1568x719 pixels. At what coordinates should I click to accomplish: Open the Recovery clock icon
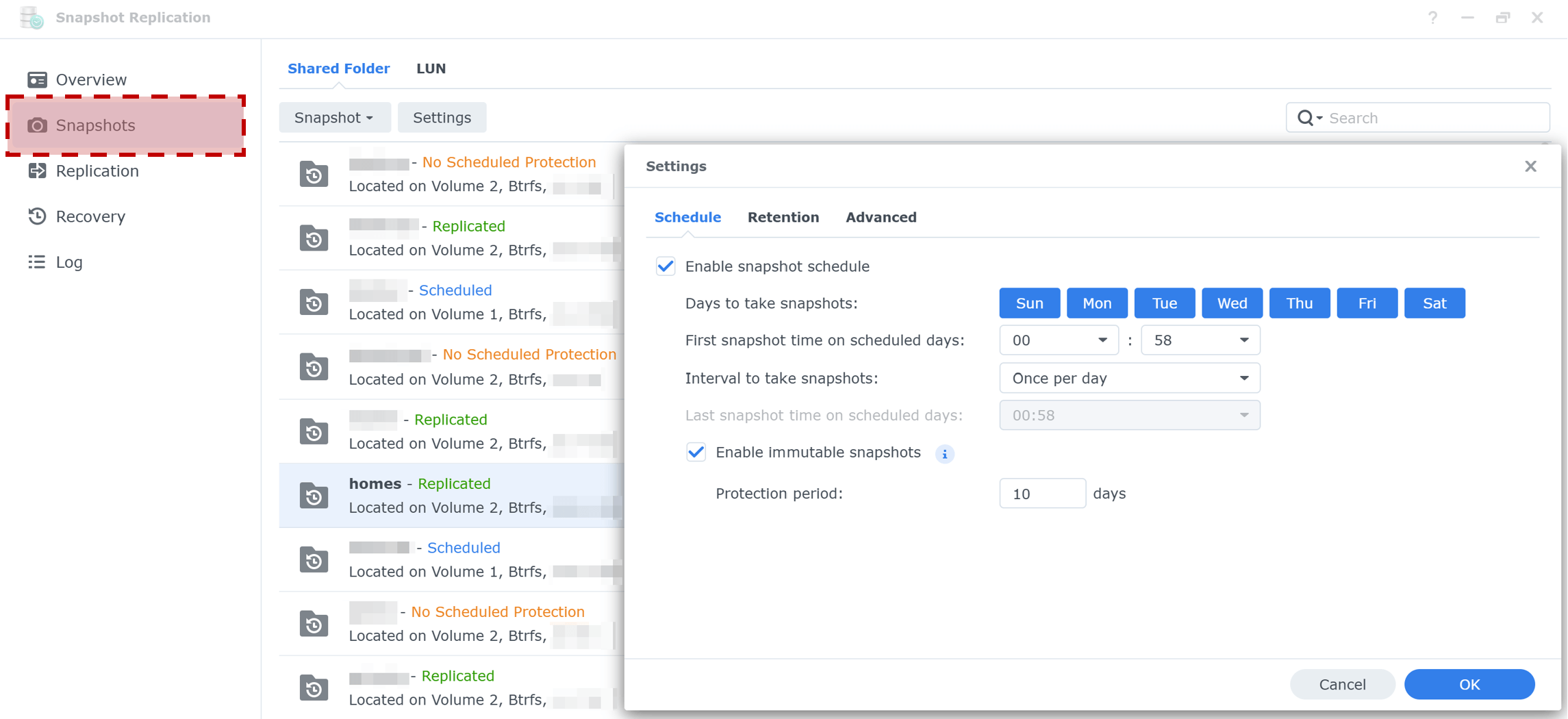(x=37, y=216)
